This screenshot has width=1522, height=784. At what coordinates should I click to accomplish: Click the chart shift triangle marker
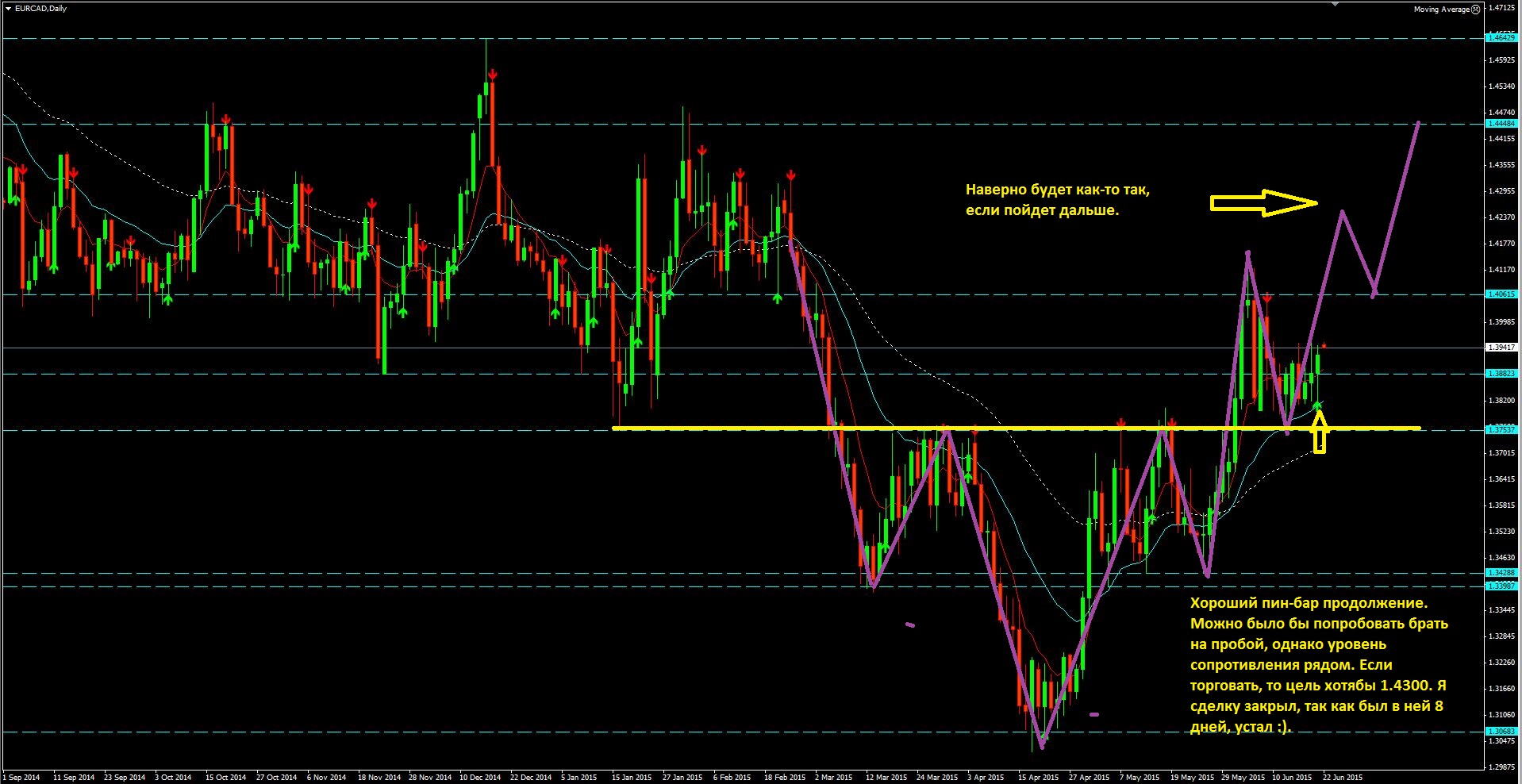click(1335, 4)
